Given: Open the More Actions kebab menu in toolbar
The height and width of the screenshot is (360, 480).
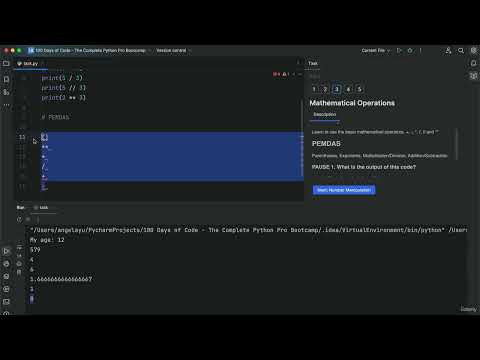Looking at the screenshot, I should coord(421,50).
